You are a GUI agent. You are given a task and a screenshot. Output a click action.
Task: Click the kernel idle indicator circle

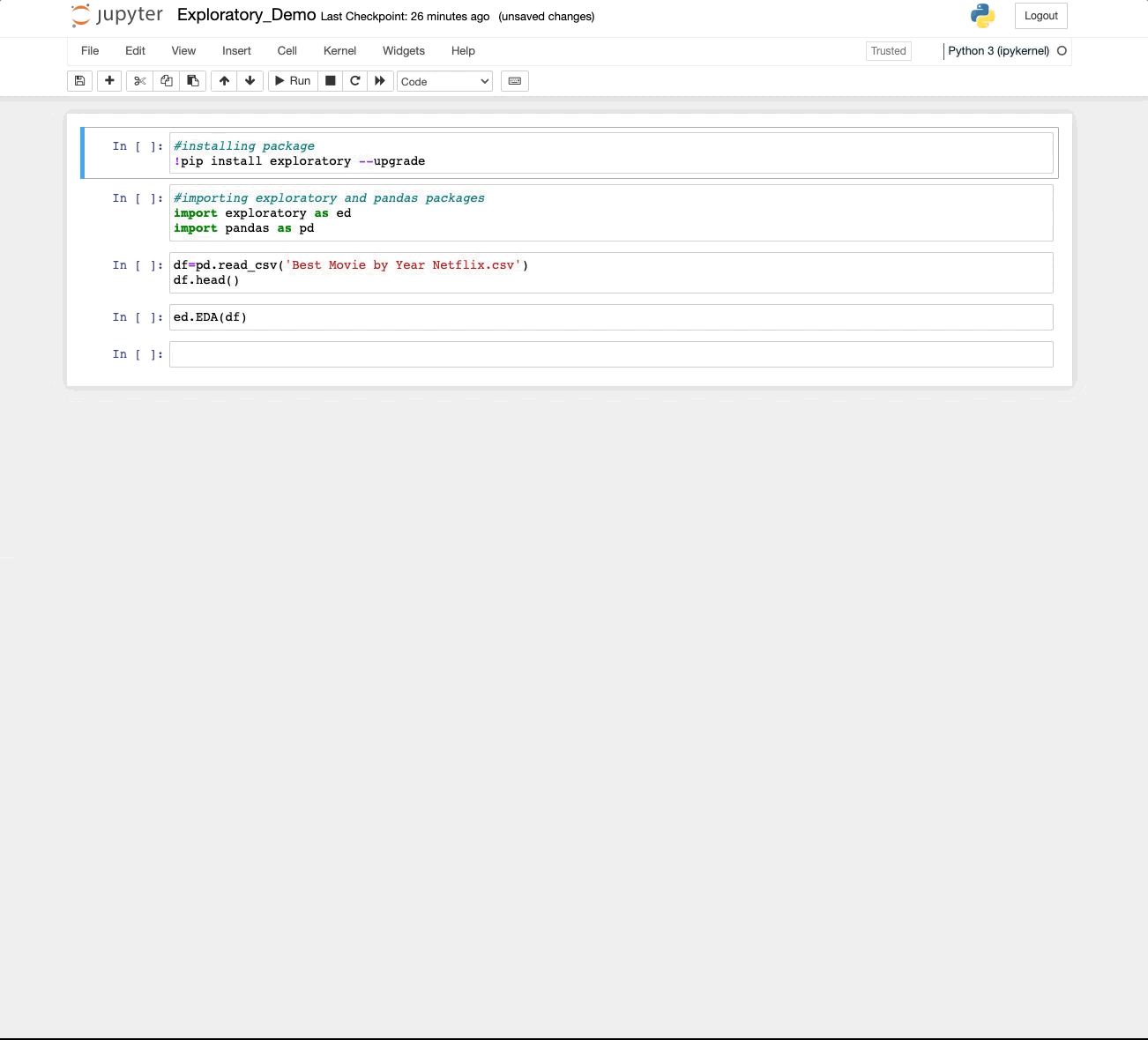click(x=1062, y=51)
